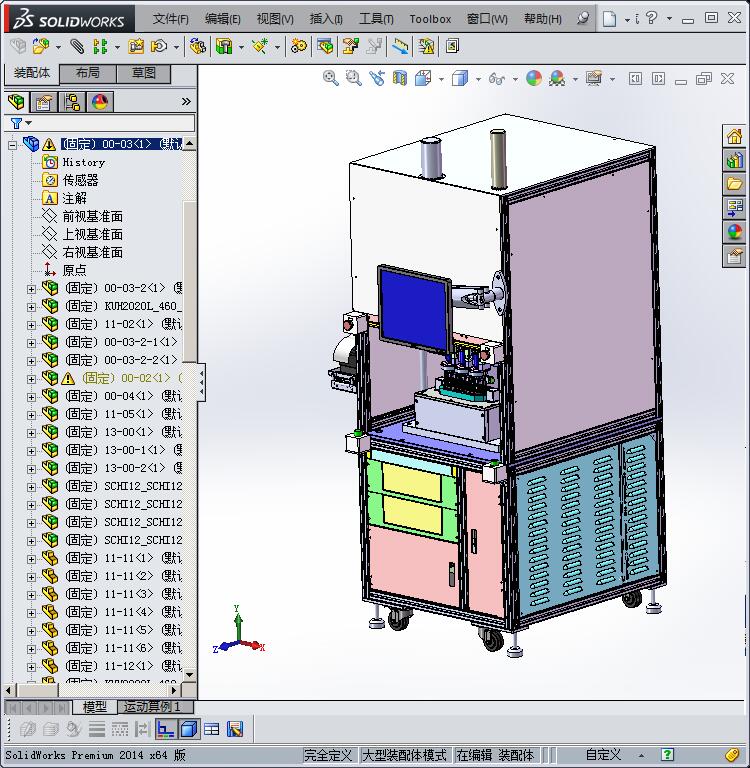The image size is (750, 768).
Task: Click the Apply Scene icon
Action: tap(557, 78)
